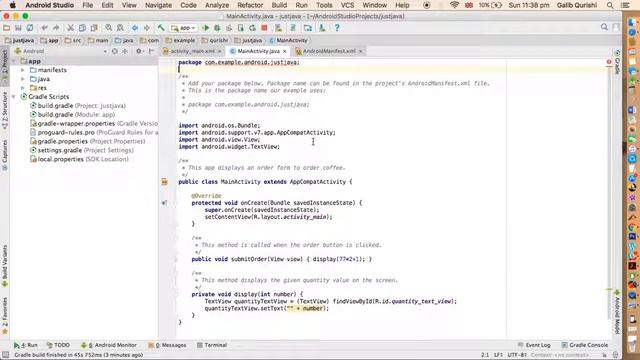Open project panel gear settings dropdown

click(140, 51)
